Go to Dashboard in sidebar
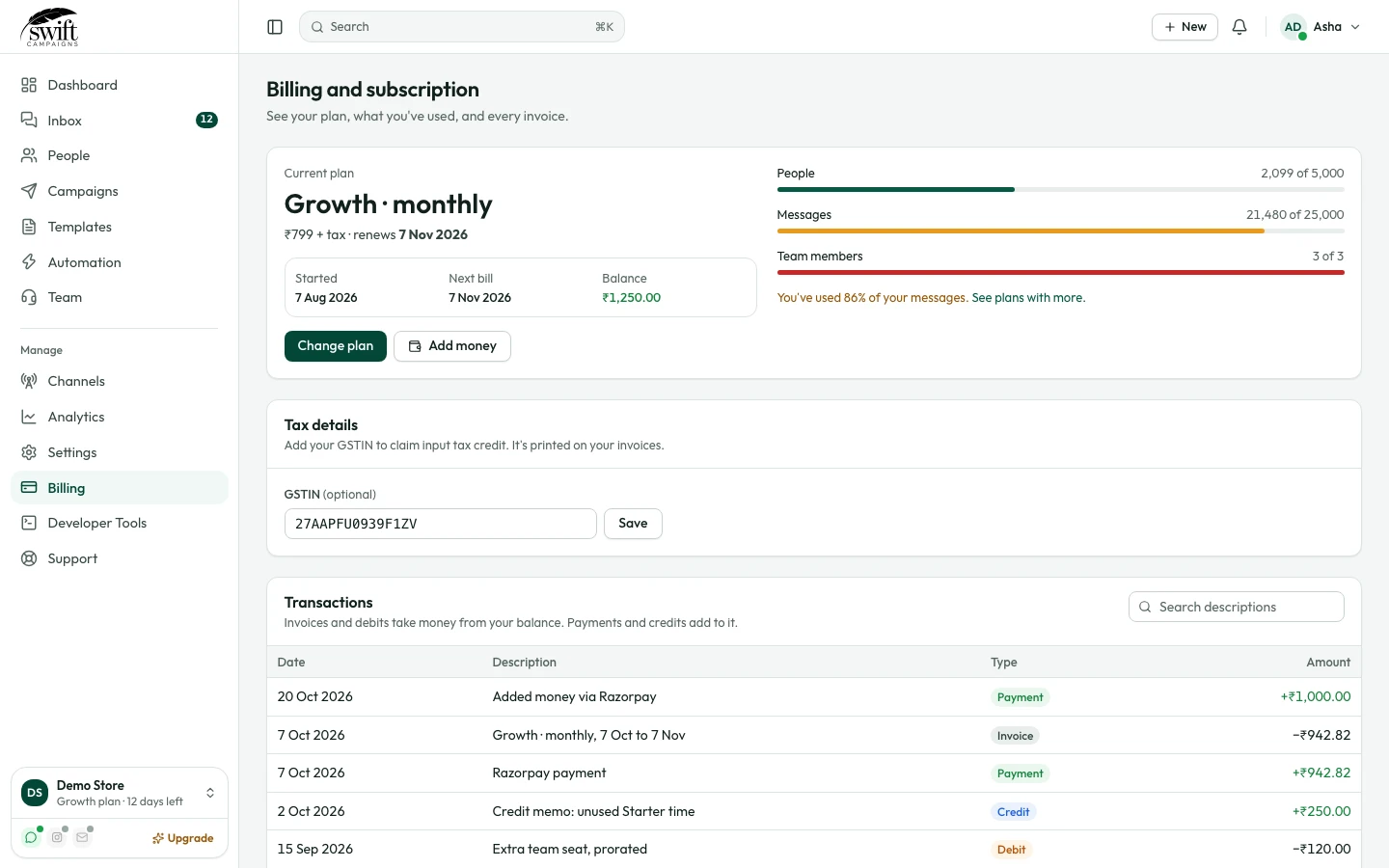The image size is (1389, 868). (x=120, y=85)
